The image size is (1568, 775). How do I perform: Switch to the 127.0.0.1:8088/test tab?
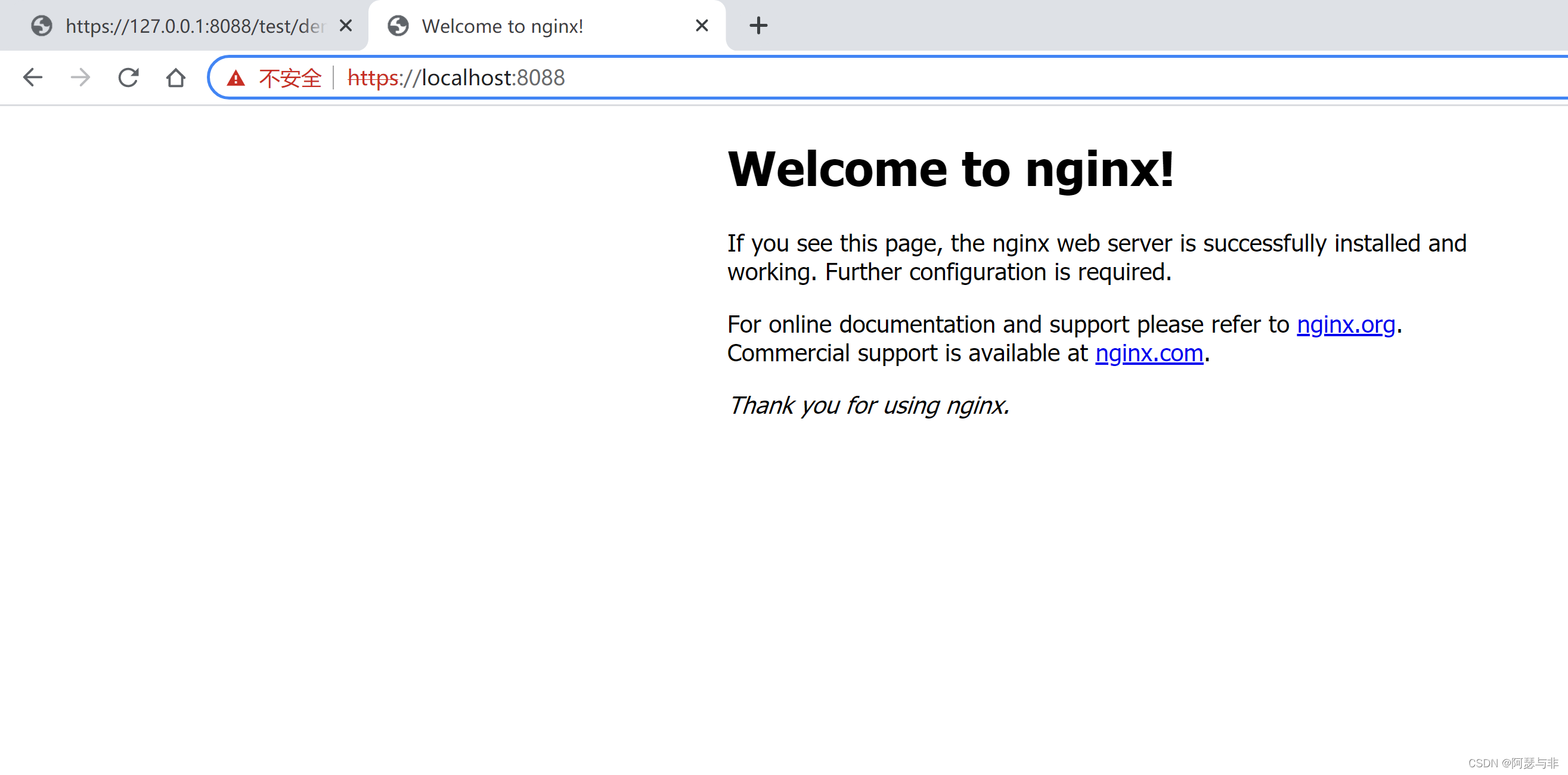coord(195,26)
